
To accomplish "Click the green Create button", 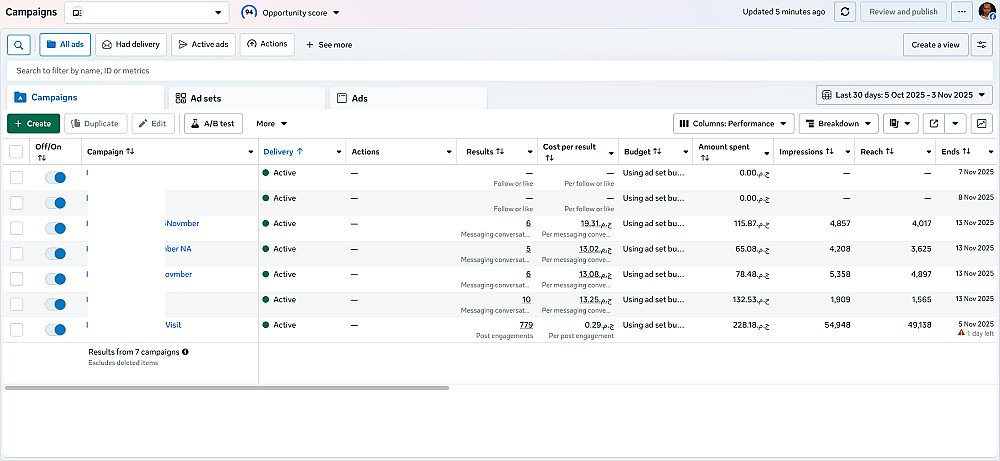I will pos(33,124).
